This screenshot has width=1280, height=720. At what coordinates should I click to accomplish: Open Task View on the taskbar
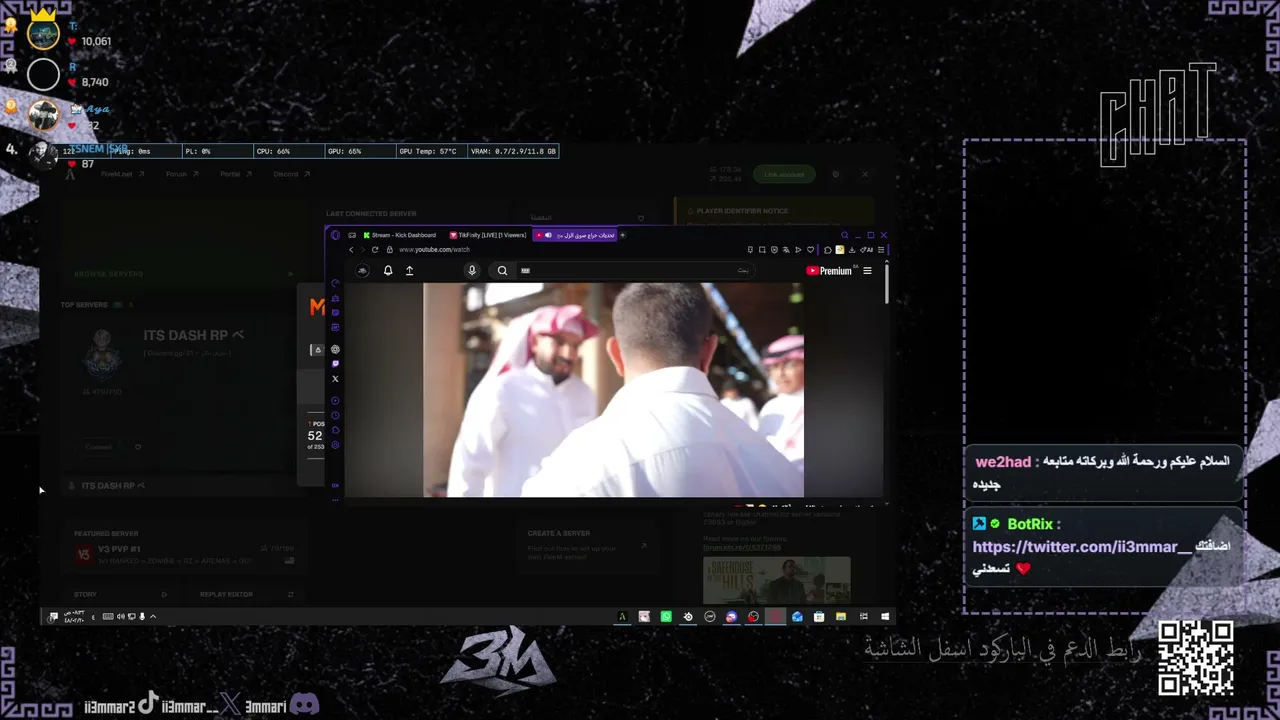click(x=863, y=617)
